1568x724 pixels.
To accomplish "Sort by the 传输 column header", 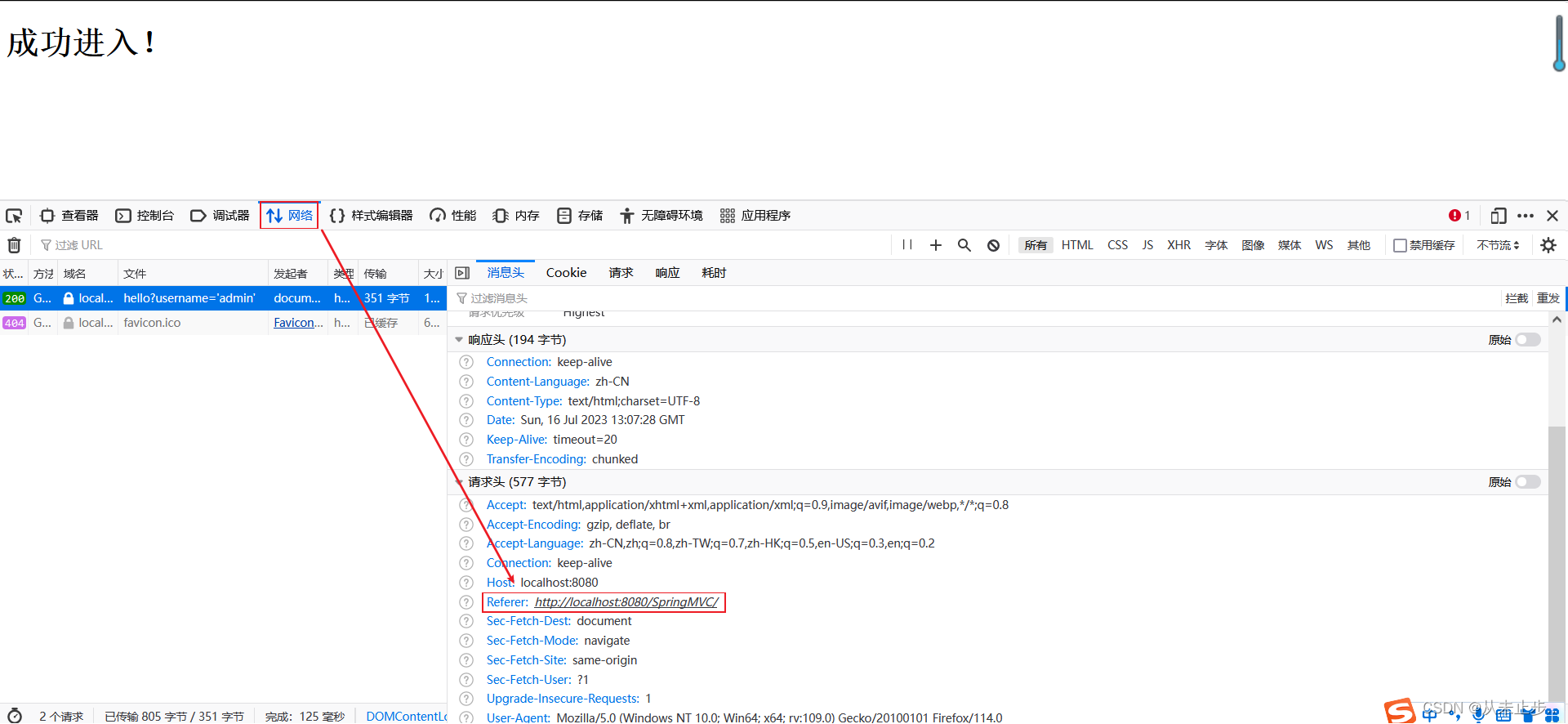I will pos(388,274).
